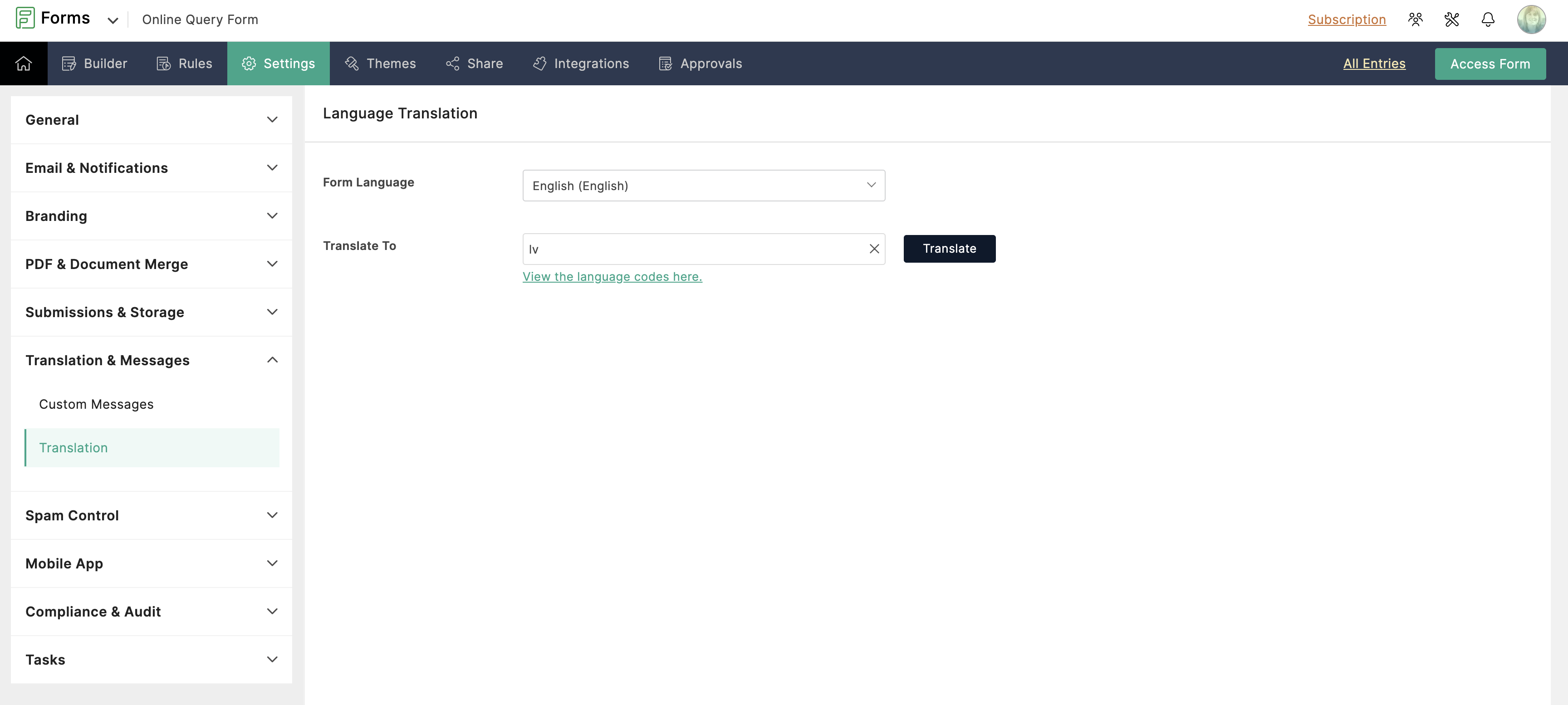Open the Themes tab
The height and width of the screenshot is (705, 1568).
(x=381, y=64)
